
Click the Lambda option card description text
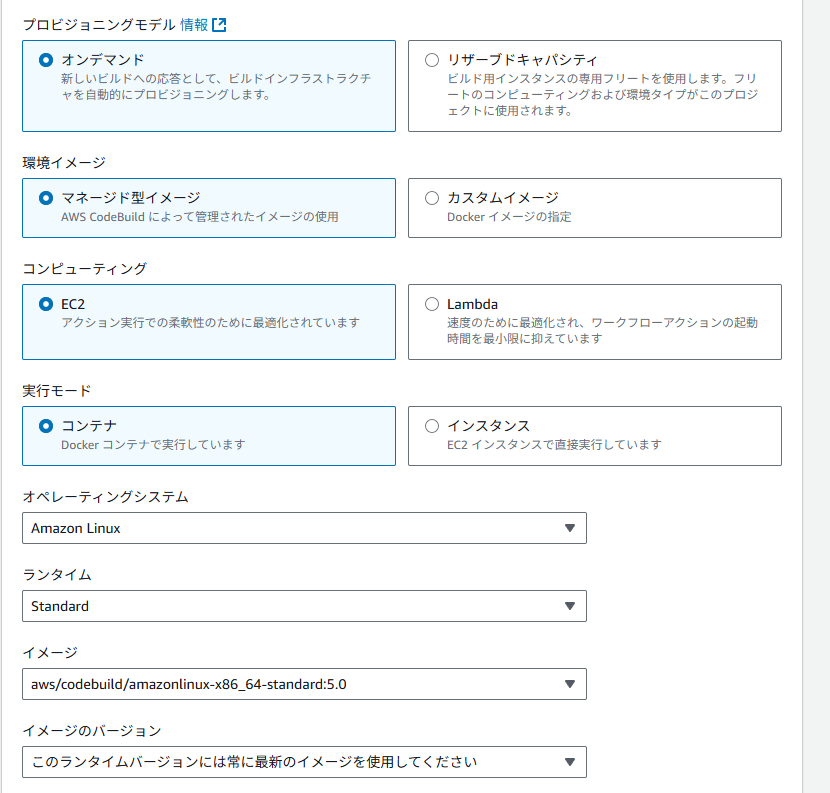click(x=602, y=330)
